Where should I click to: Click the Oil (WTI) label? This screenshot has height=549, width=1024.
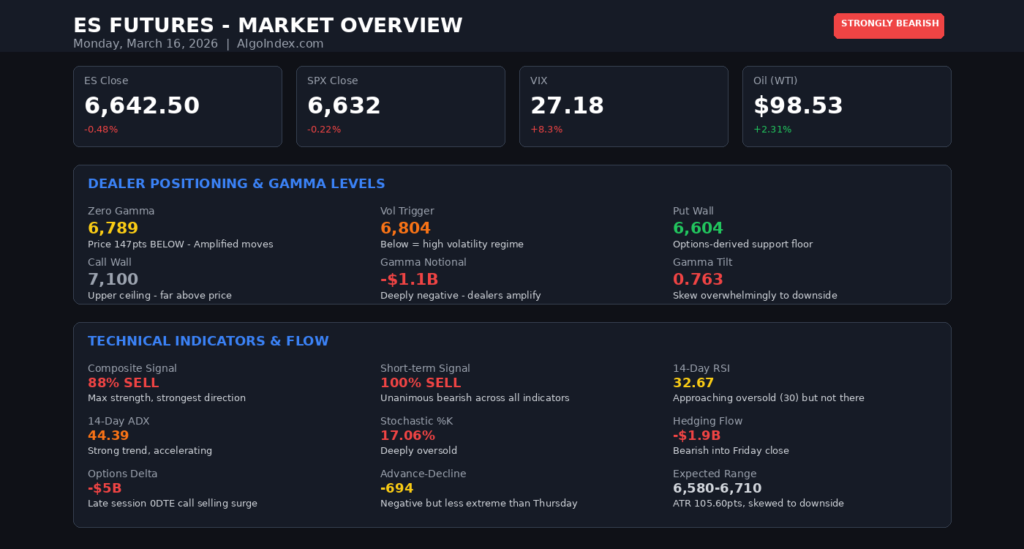pyautogui.click(x=775, y=80)
